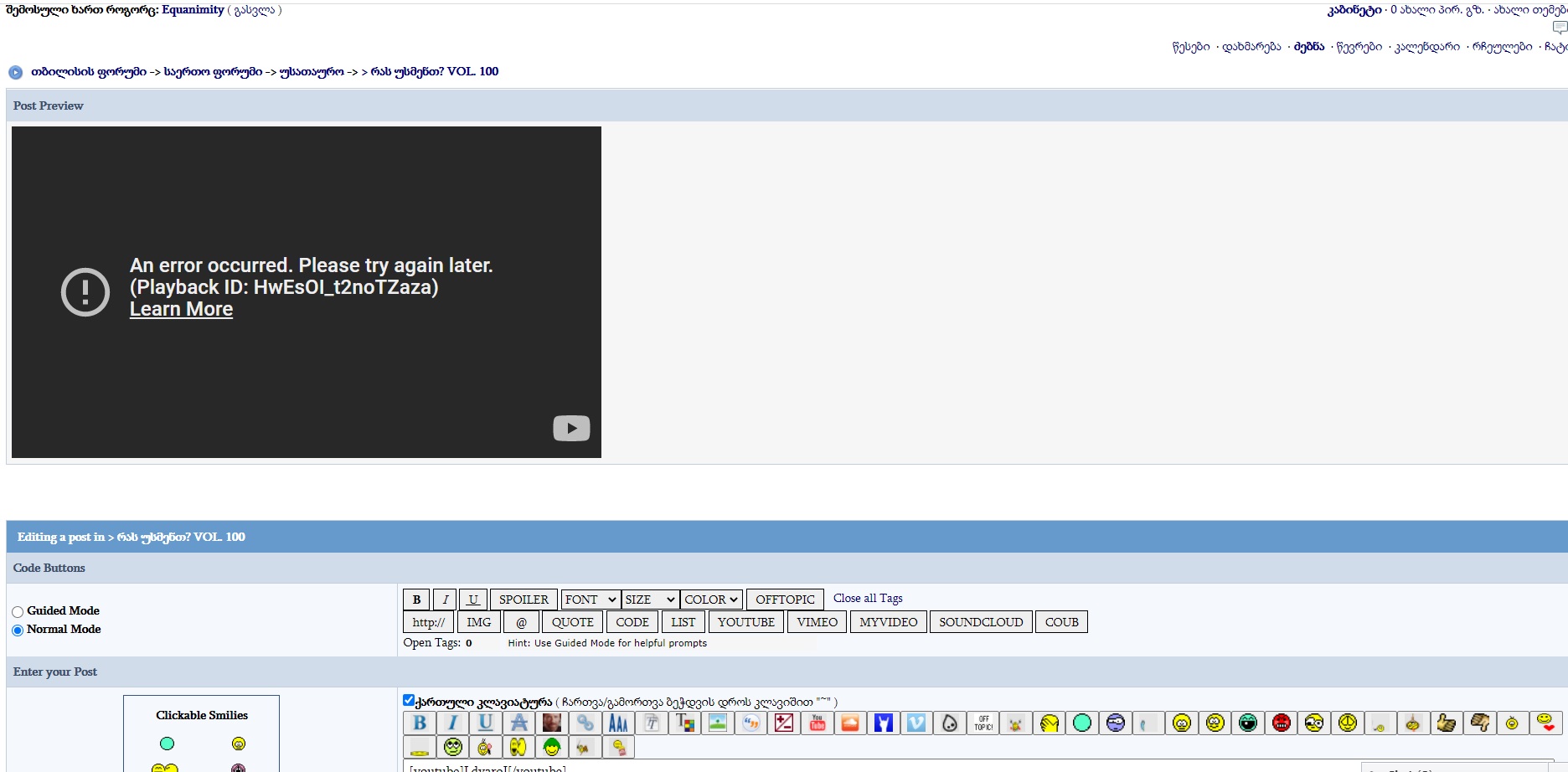
Task: Click the strikethrough 'A' icon
Action: click(519, 723)
